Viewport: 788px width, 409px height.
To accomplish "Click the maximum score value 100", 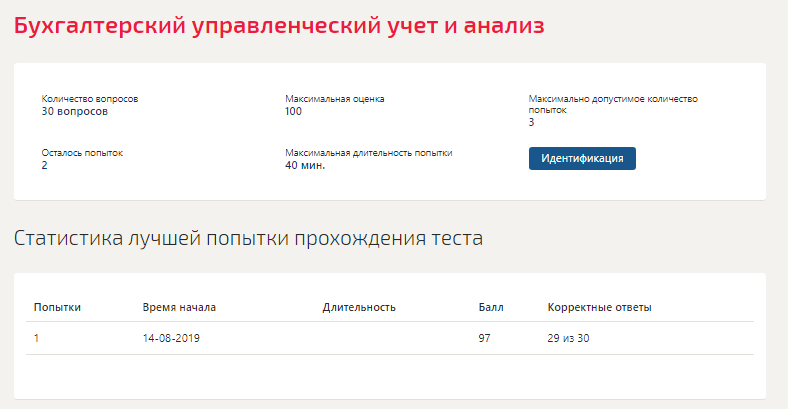I will tap(293, 112).
